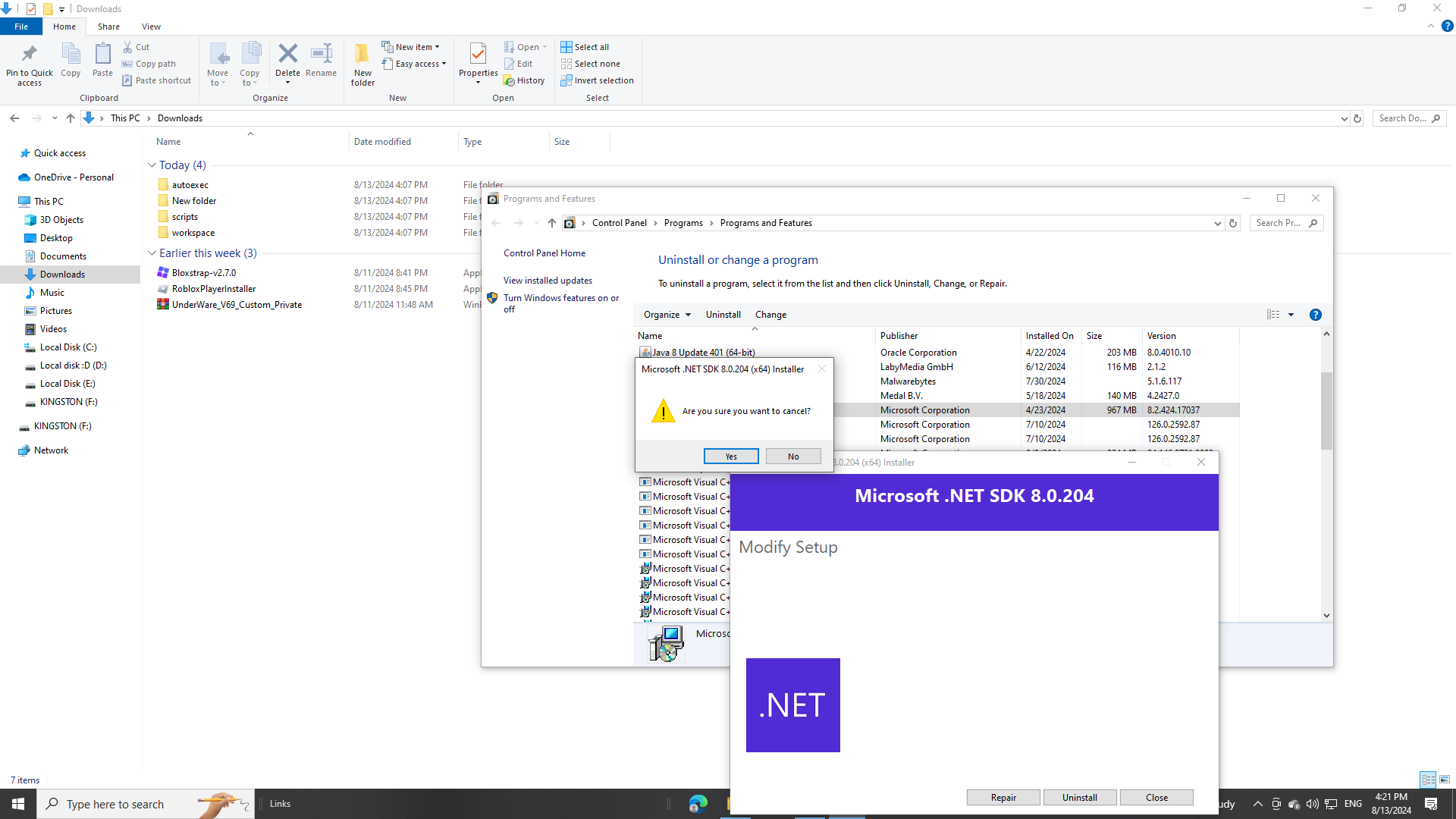Collapse the Earlier this week group
Image resolution: width=1456 pixels, height=819 pixels.
pyautogui.click(x=152, y=253)
